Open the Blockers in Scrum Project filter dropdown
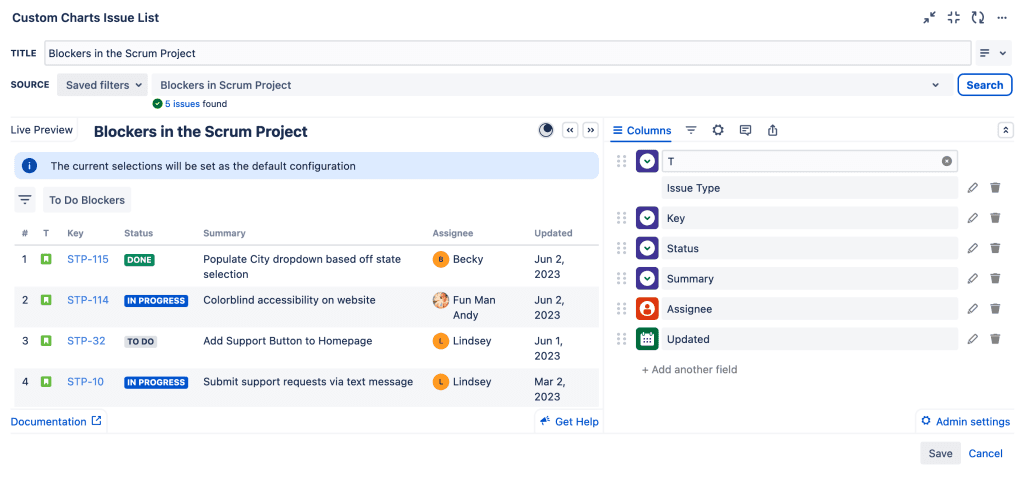 [x=549, y=85]
